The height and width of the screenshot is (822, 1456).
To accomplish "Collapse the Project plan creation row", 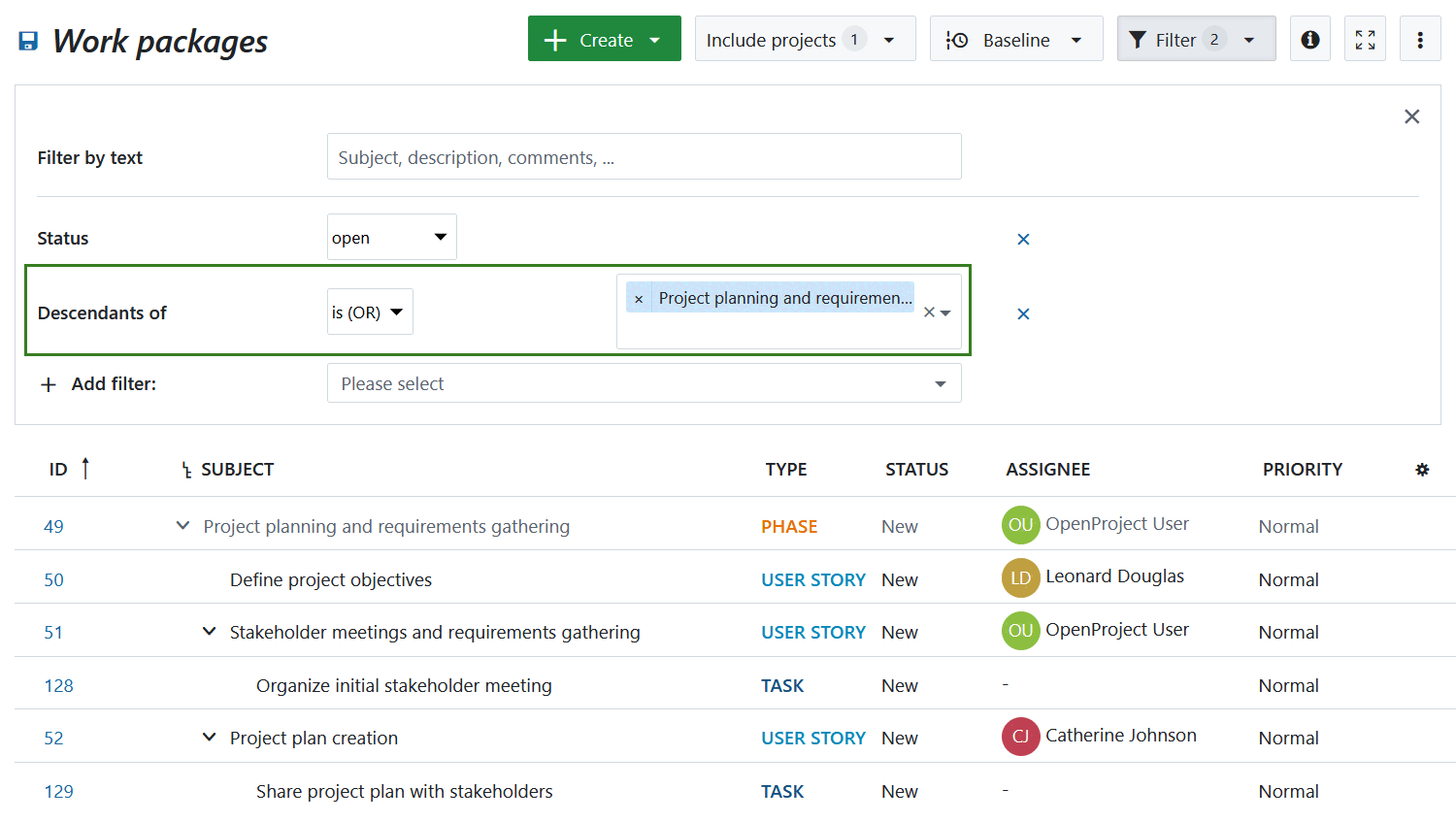I will pyautogui.click(x=209, y=737).
